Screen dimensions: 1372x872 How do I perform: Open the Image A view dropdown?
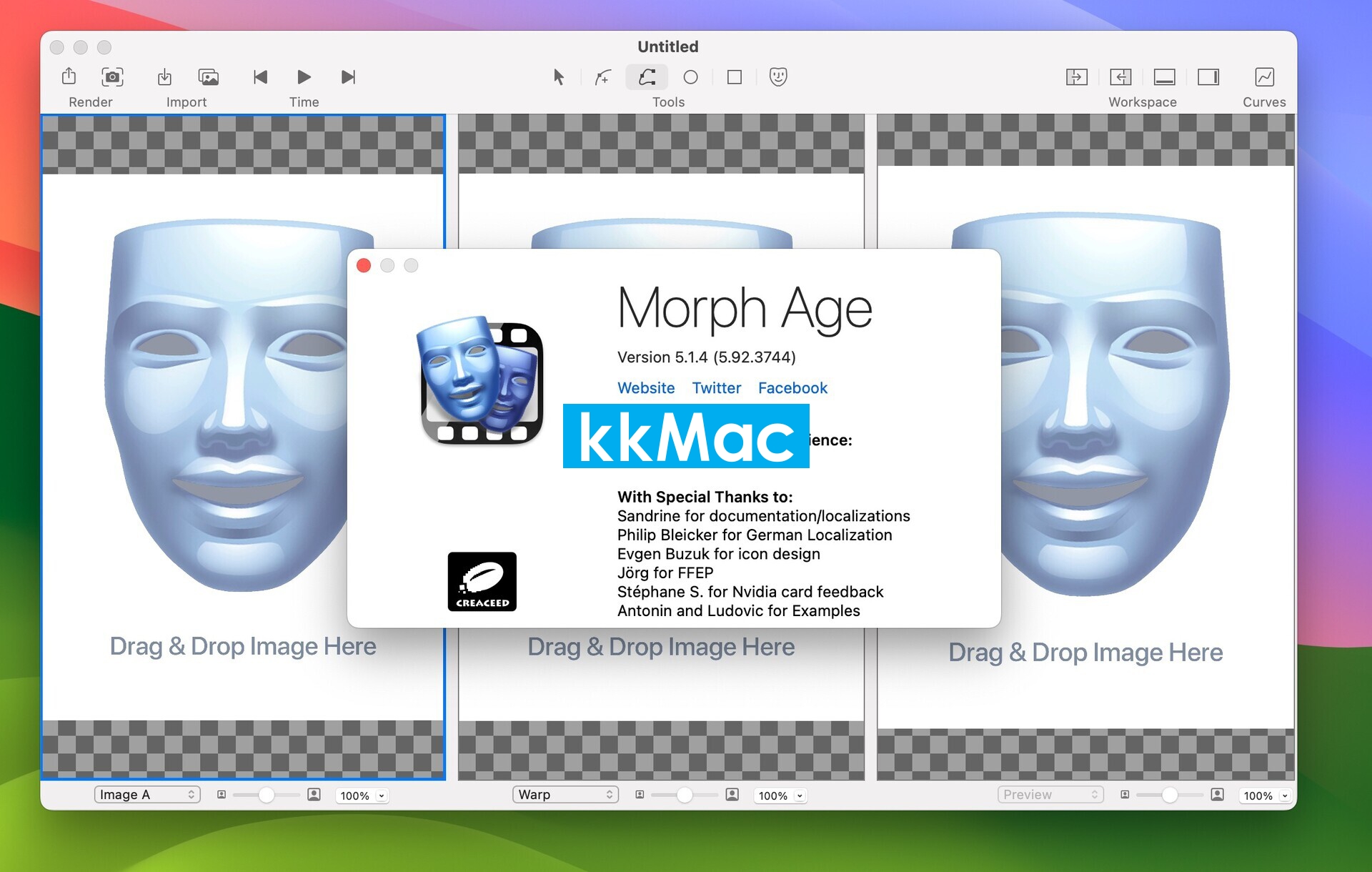(147, 795)
